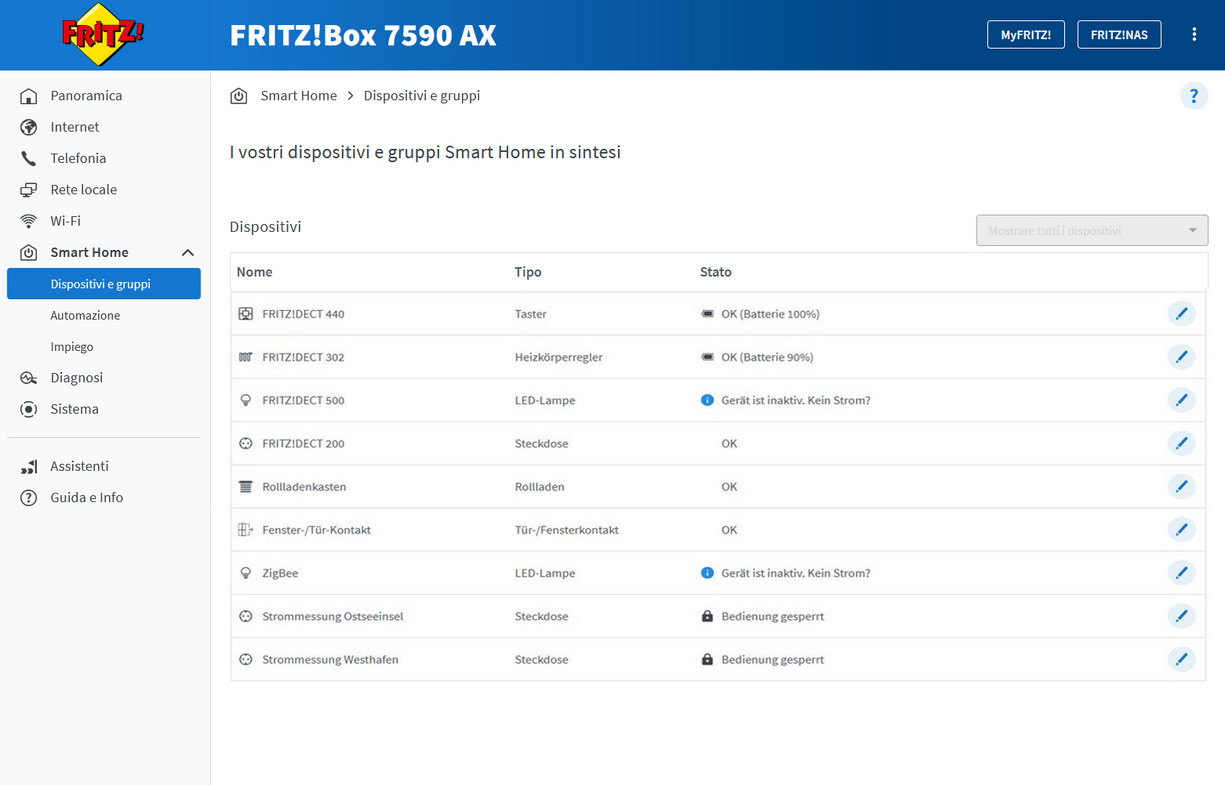Edit the Strommessung Ostseeinsel device
The width and height of the screenshot is (1225, 785).
[x=1181, y=616]
